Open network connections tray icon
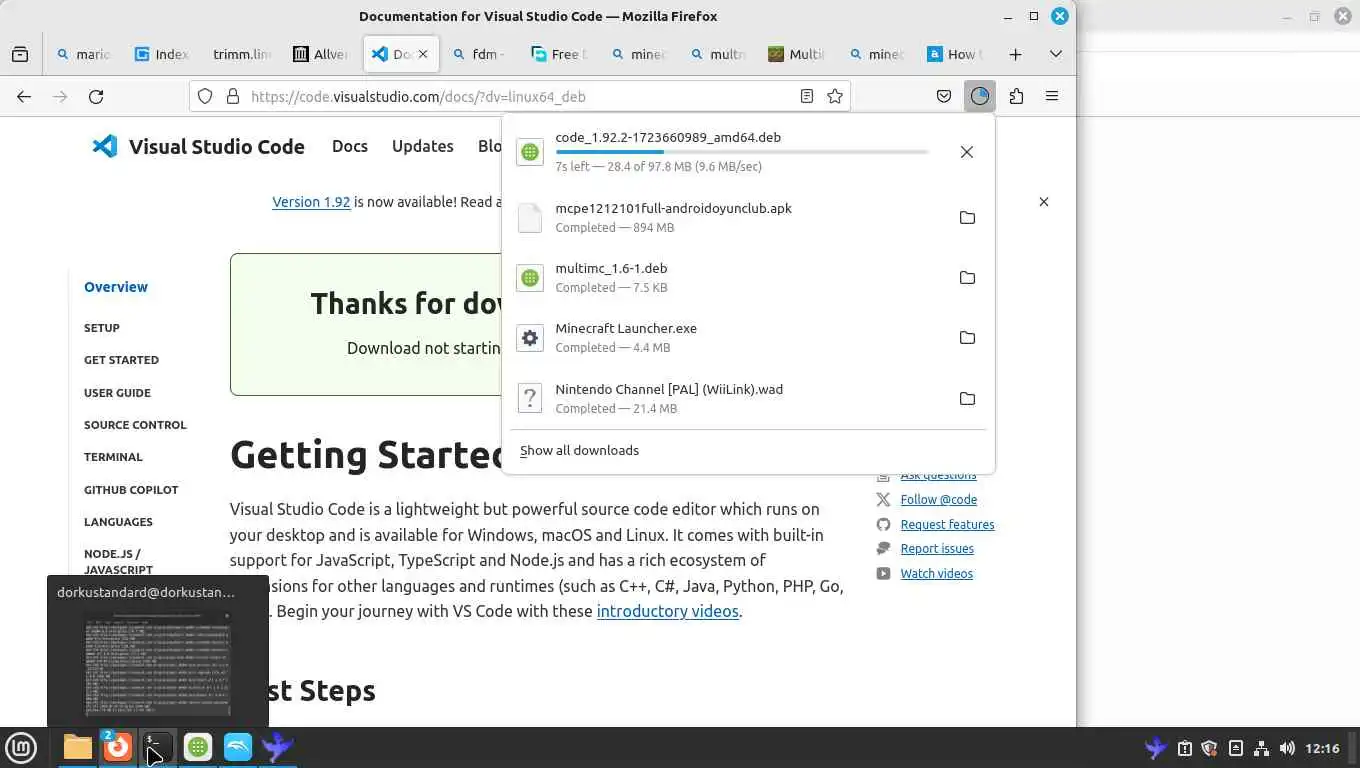 click(1261, 748)
